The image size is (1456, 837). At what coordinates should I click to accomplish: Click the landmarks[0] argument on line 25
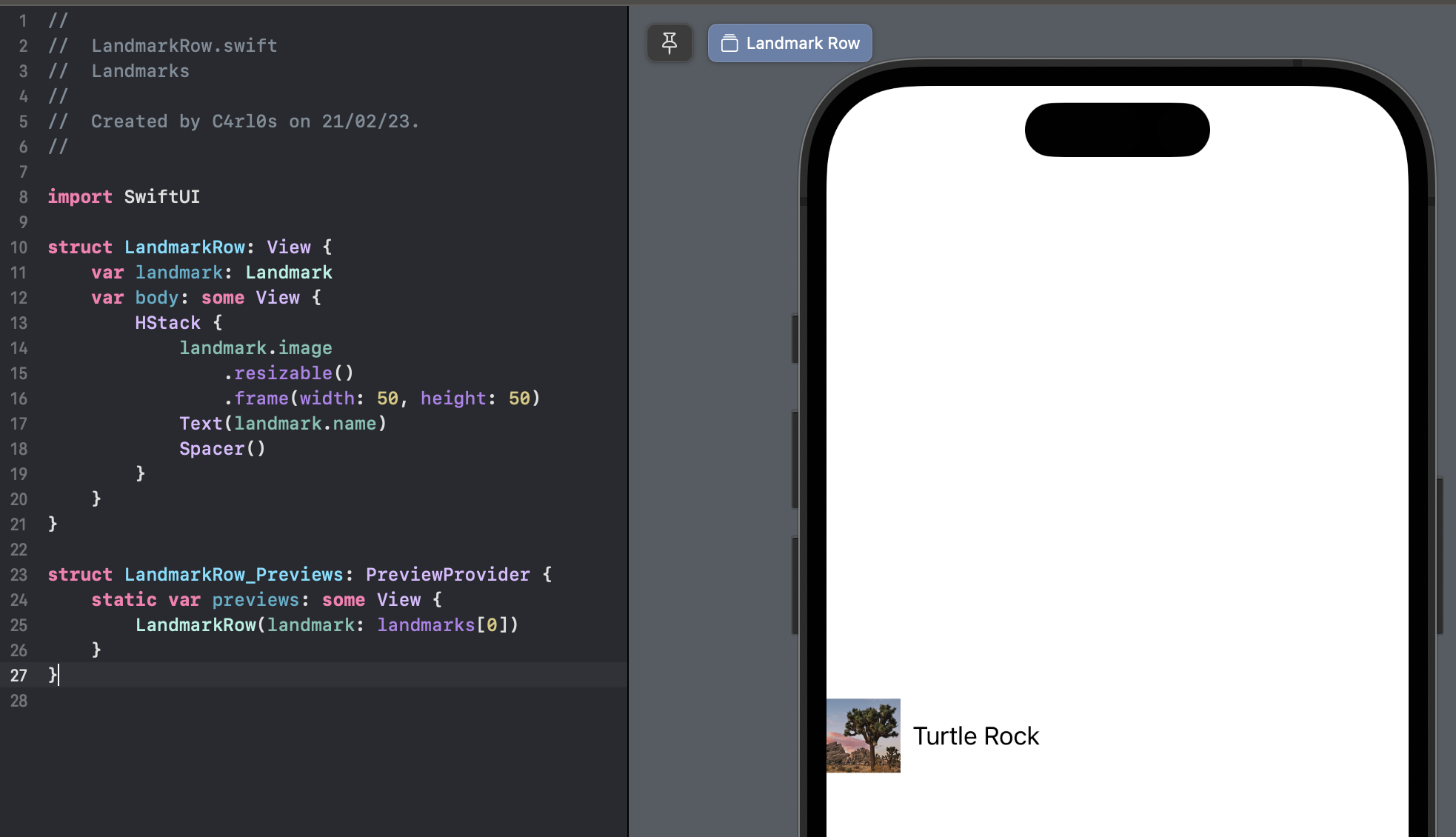(x=447, y=625)
